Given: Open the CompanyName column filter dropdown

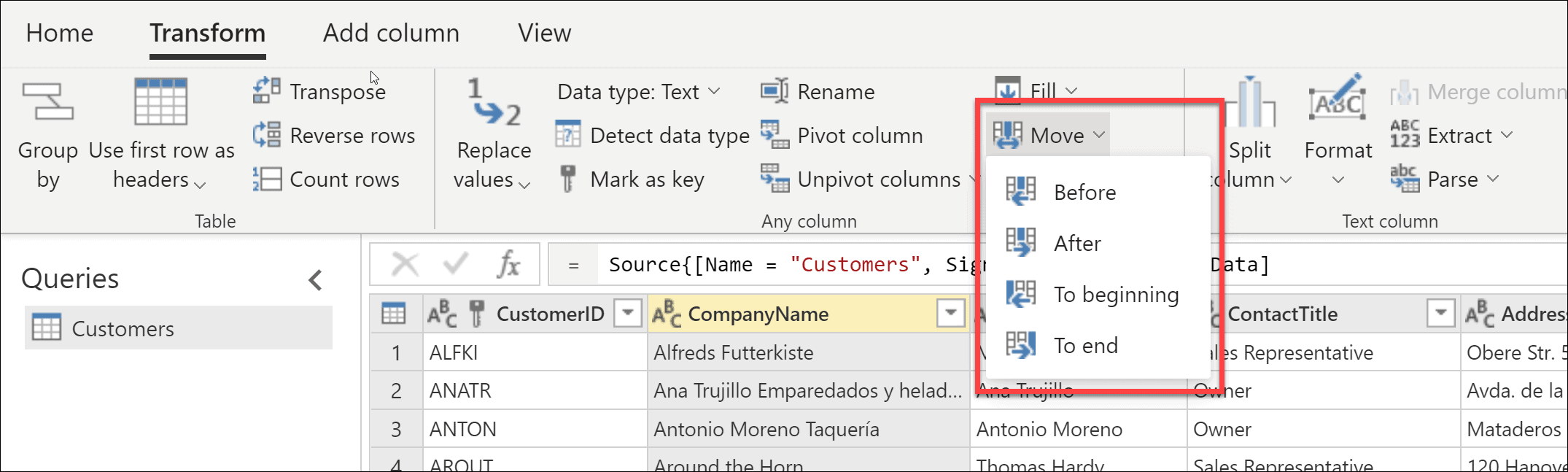Looking at the screenshot, I should click(x=950, y=314).
